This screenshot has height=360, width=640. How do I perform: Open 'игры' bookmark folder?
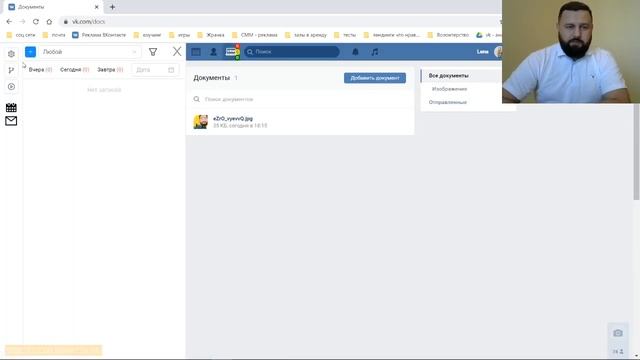click(180, 35)
